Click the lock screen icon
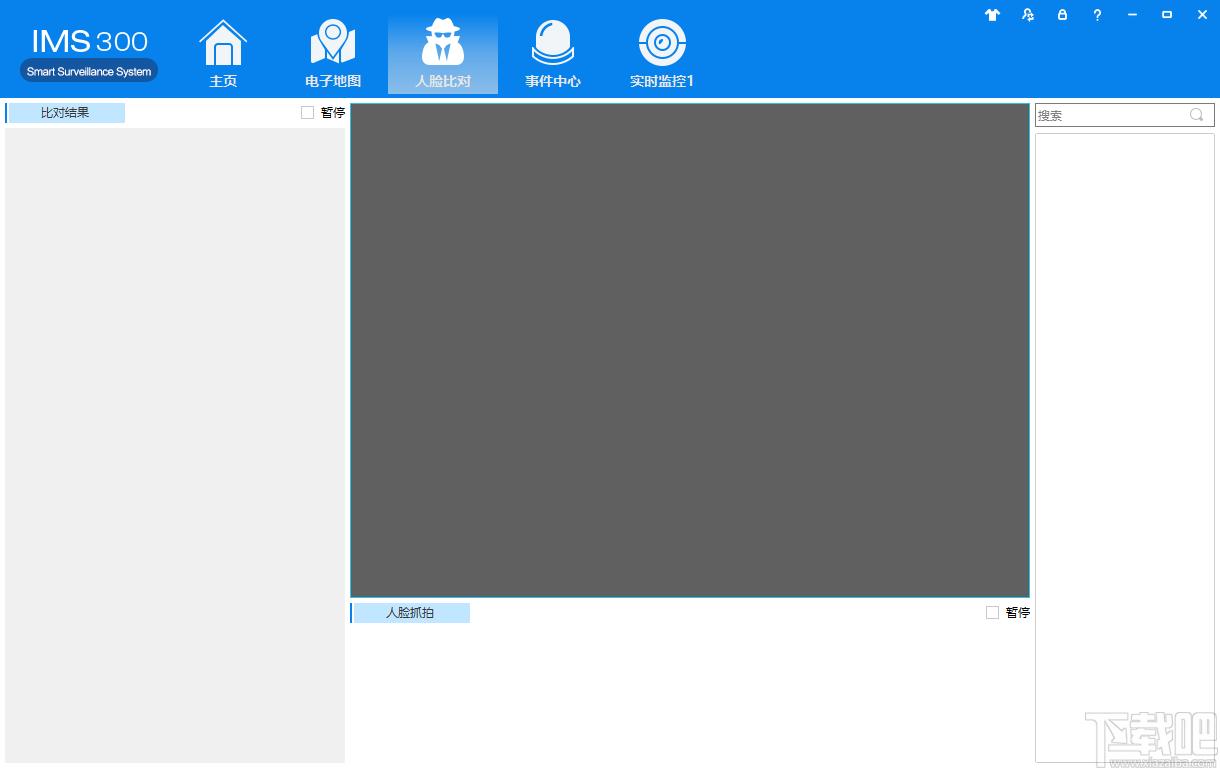The height and width of the screenshot is (768, 1220). point(1062,15)
